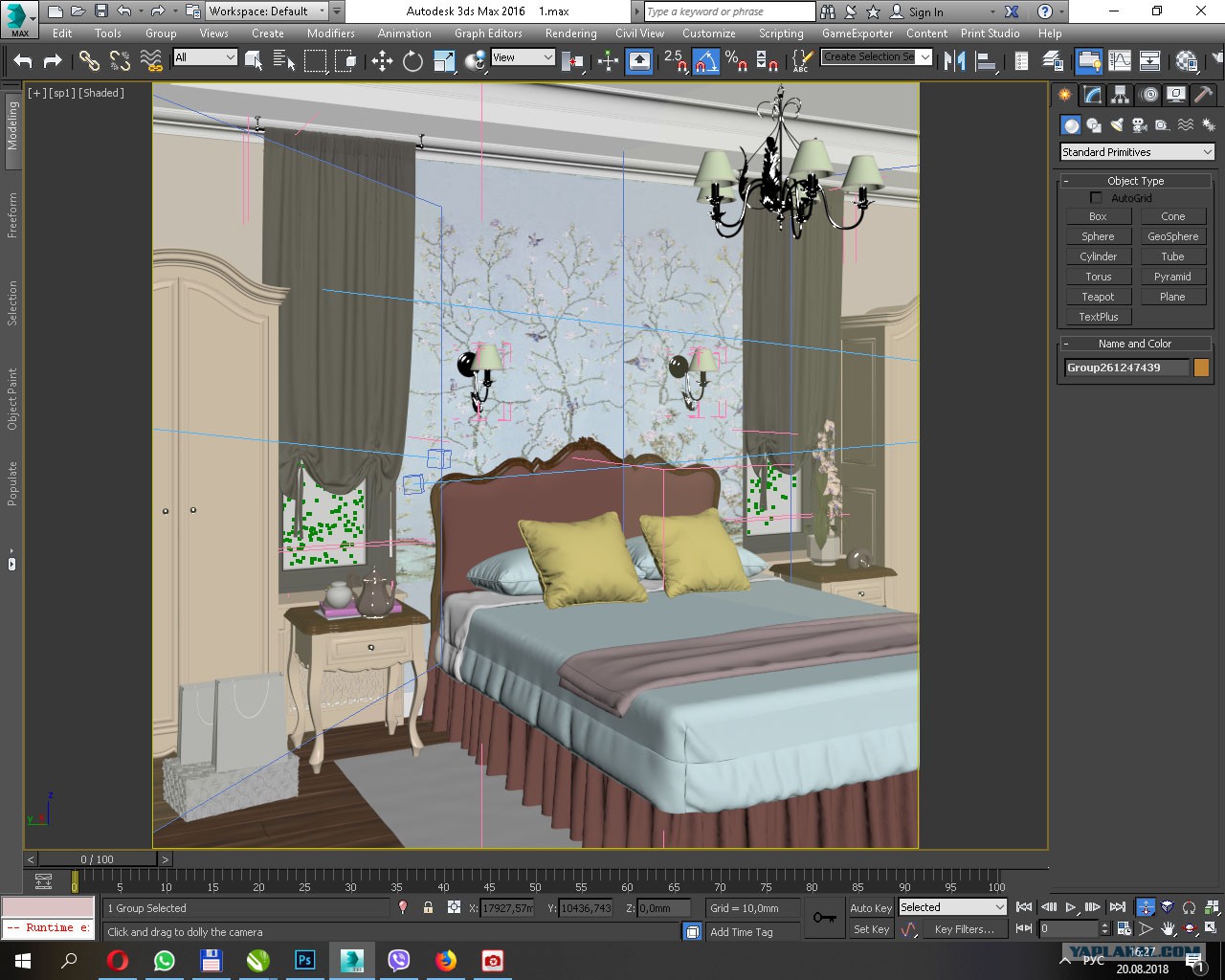This screenshot has height=980, width=1225.
Task: Select the Cameras category icon
Action: click(x=1140, y=125)
